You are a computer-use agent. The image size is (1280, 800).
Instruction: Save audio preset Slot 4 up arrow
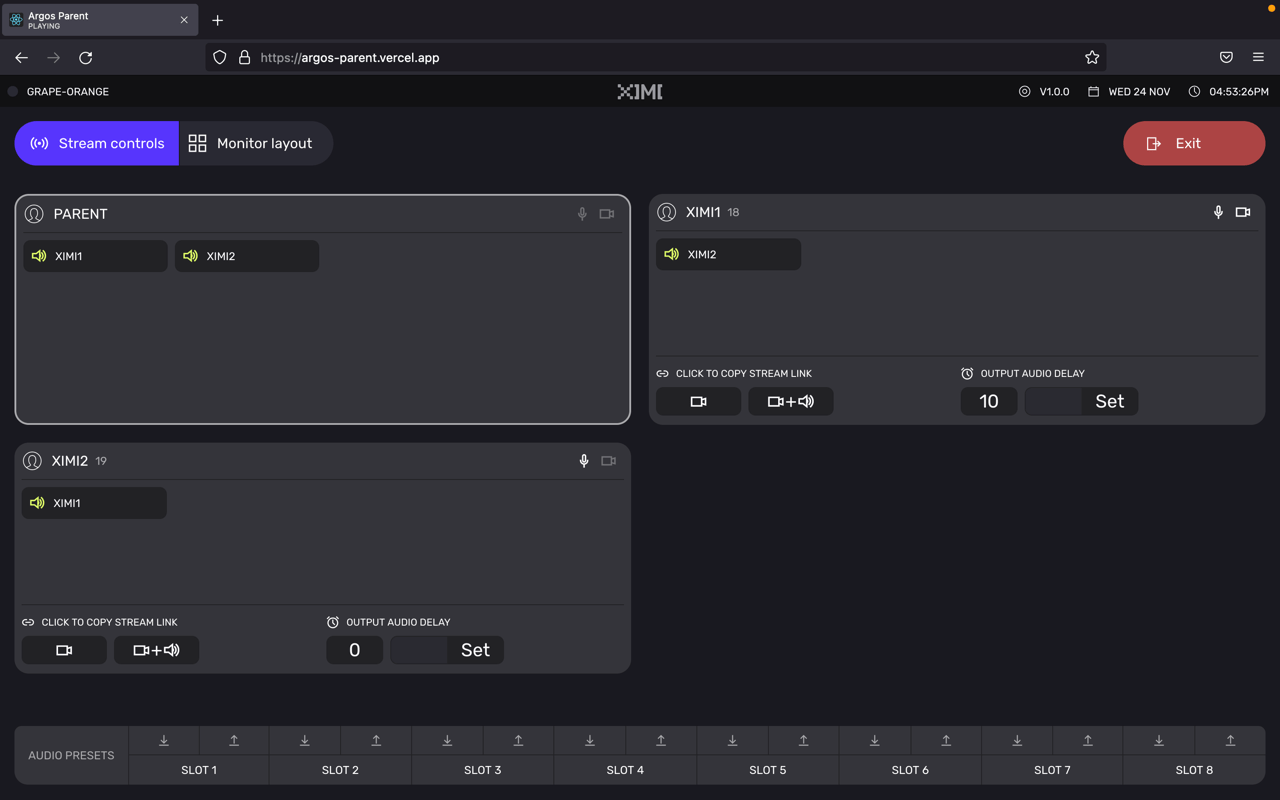coord(661,740)
